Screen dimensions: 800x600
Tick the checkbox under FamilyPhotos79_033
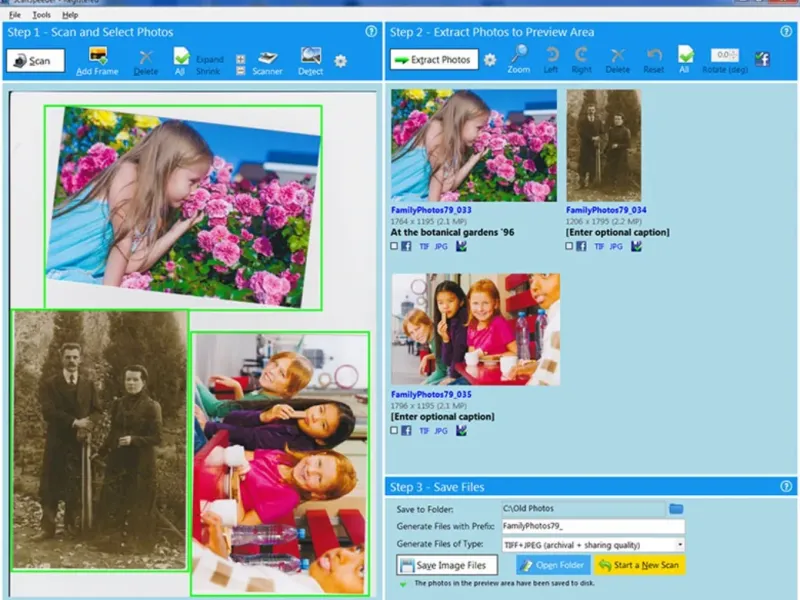(395, 245)
